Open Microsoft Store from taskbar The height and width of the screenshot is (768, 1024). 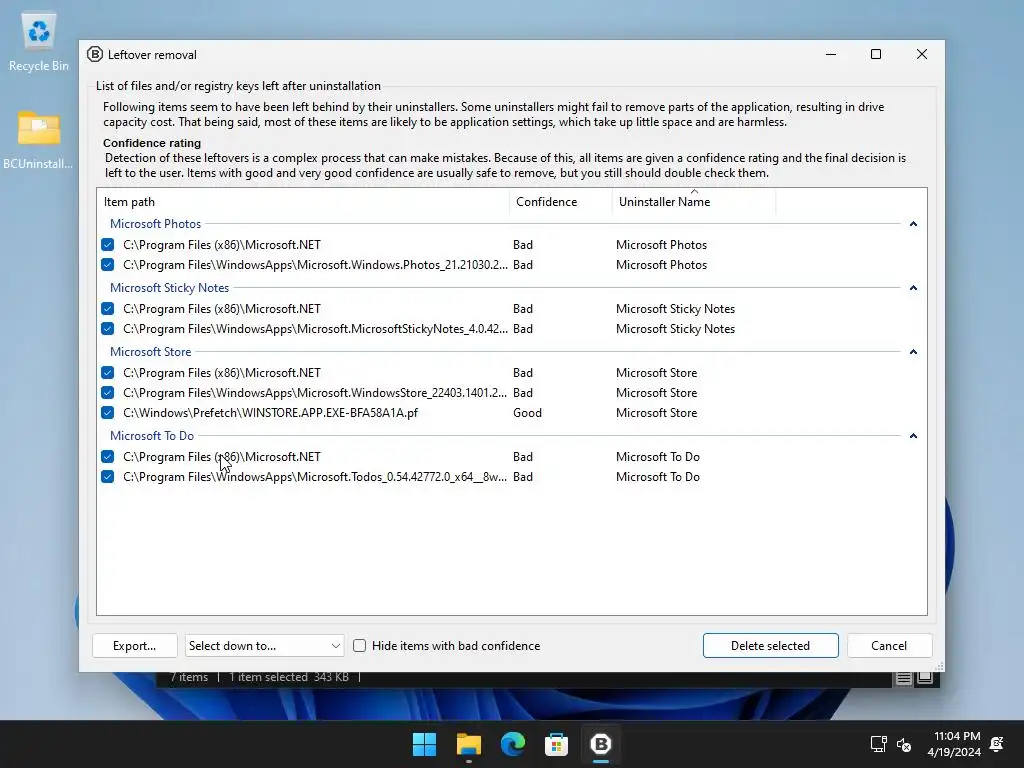pos(556,744)
